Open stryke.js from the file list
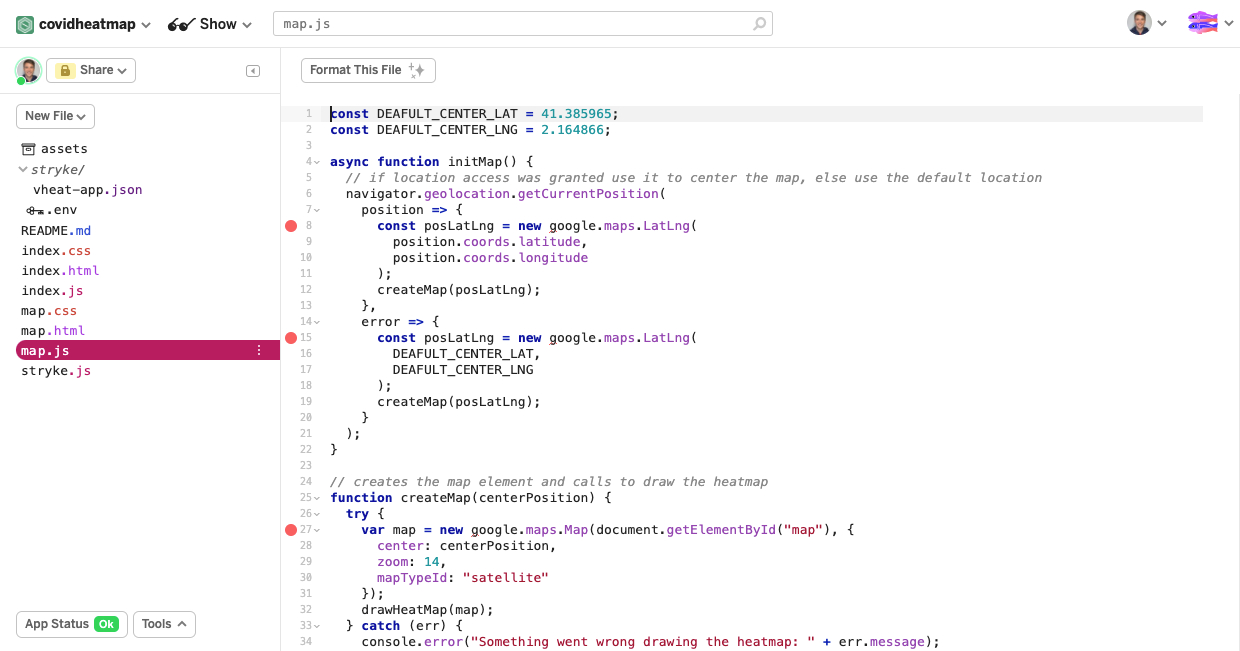Image resolution: width=1240 pixels, height=651 pixels. [x=56, y=371]
